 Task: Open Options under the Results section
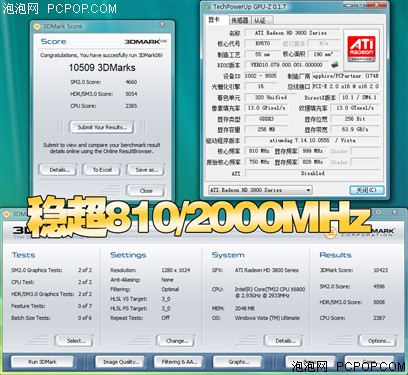pyautogui.click(x=378, y=341)
